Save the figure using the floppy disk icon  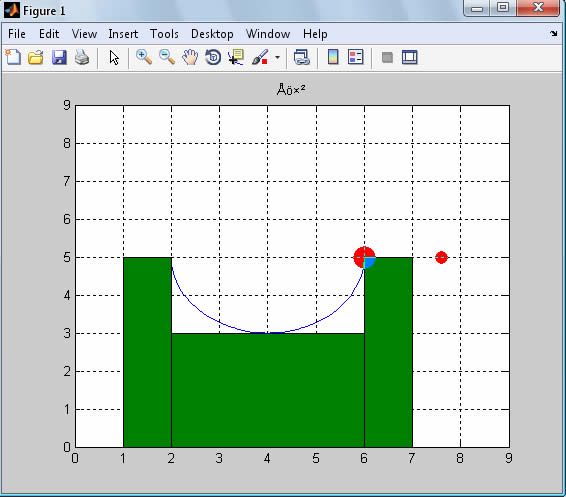pyautogui.click(x=59, y=57)
